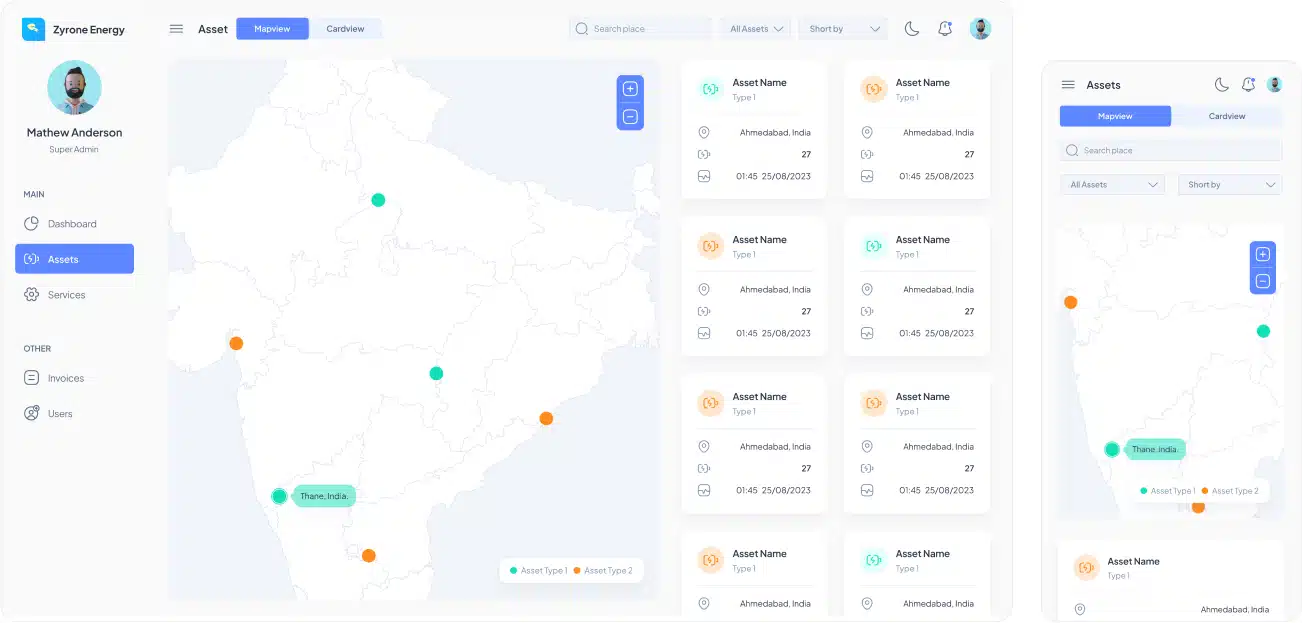Click the Zyrone Energy logo
Screen dimensions: 1302x623
point(34,29)
